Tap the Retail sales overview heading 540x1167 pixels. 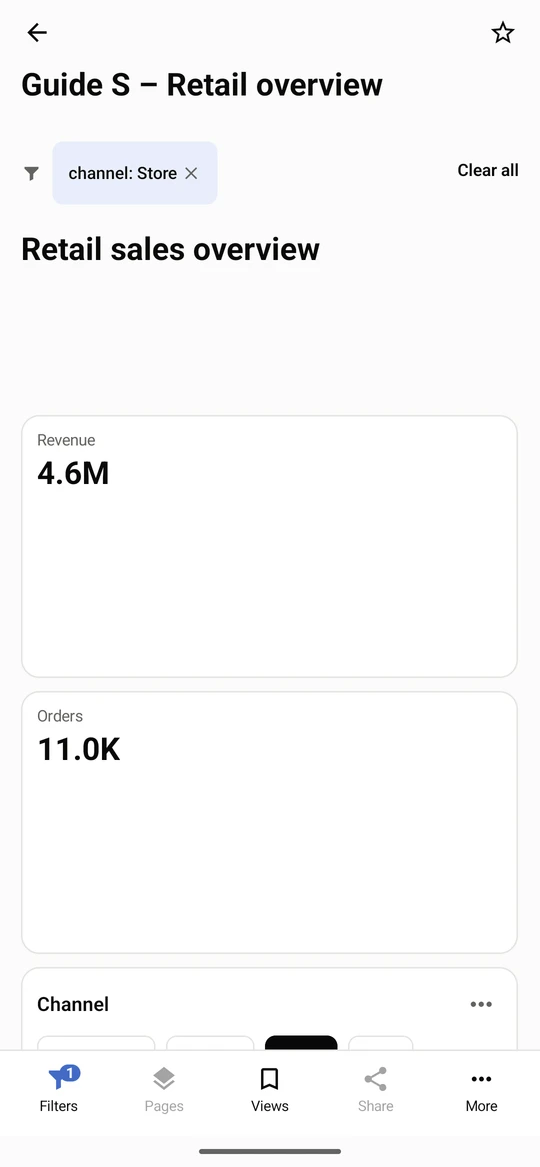[170, 249]
